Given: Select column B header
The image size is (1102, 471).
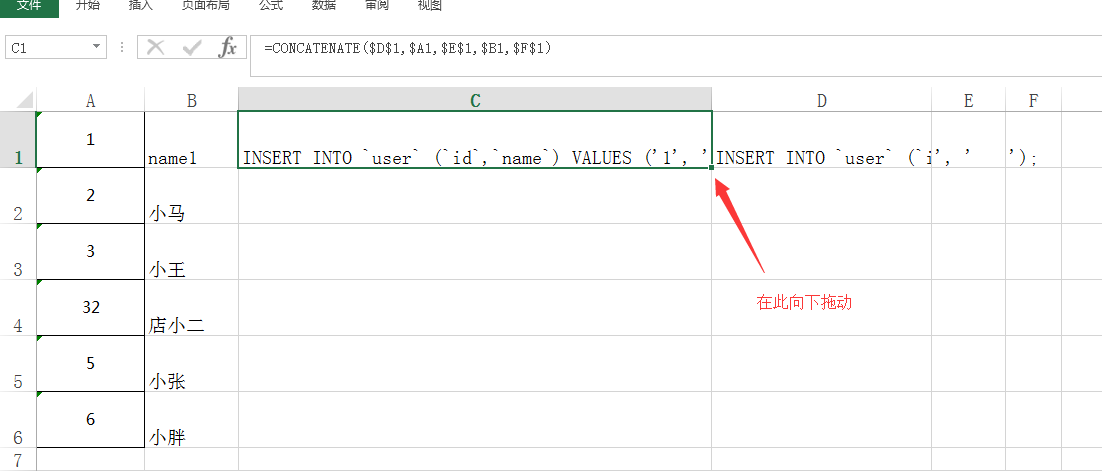Looking at the screenshot, I should click(x=191, y=101).
